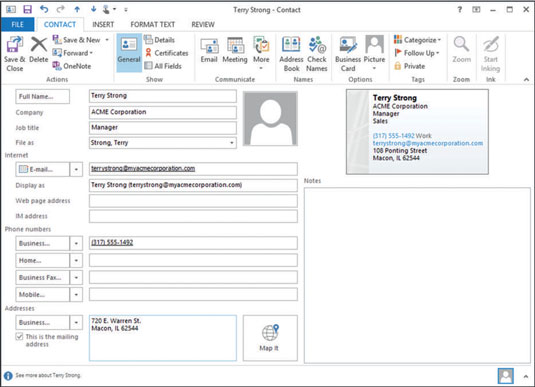The height and width of the screenshot is (387, 535).
Task: Click the Mobile... phone button
Action: 42,295
